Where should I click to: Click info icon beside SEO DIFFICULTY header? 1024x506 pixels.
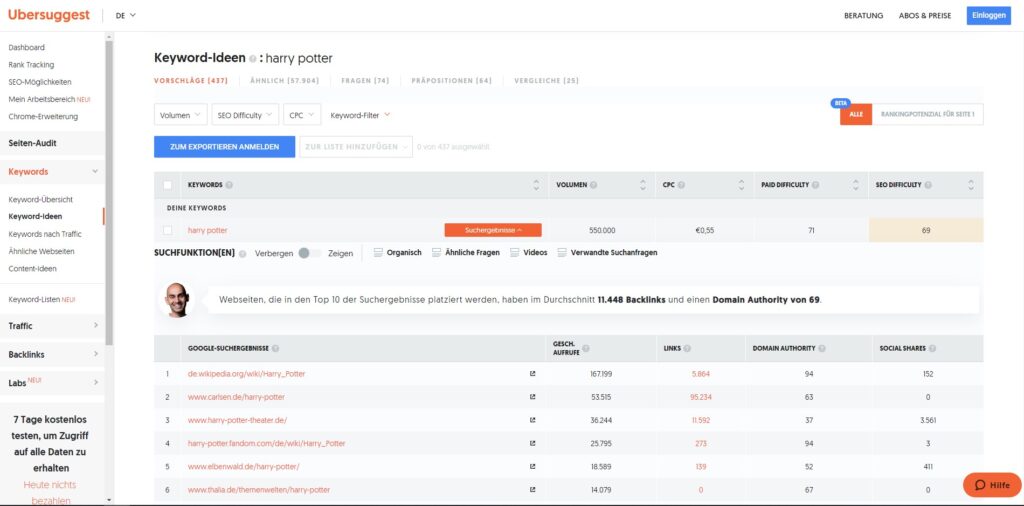(928, 185)
